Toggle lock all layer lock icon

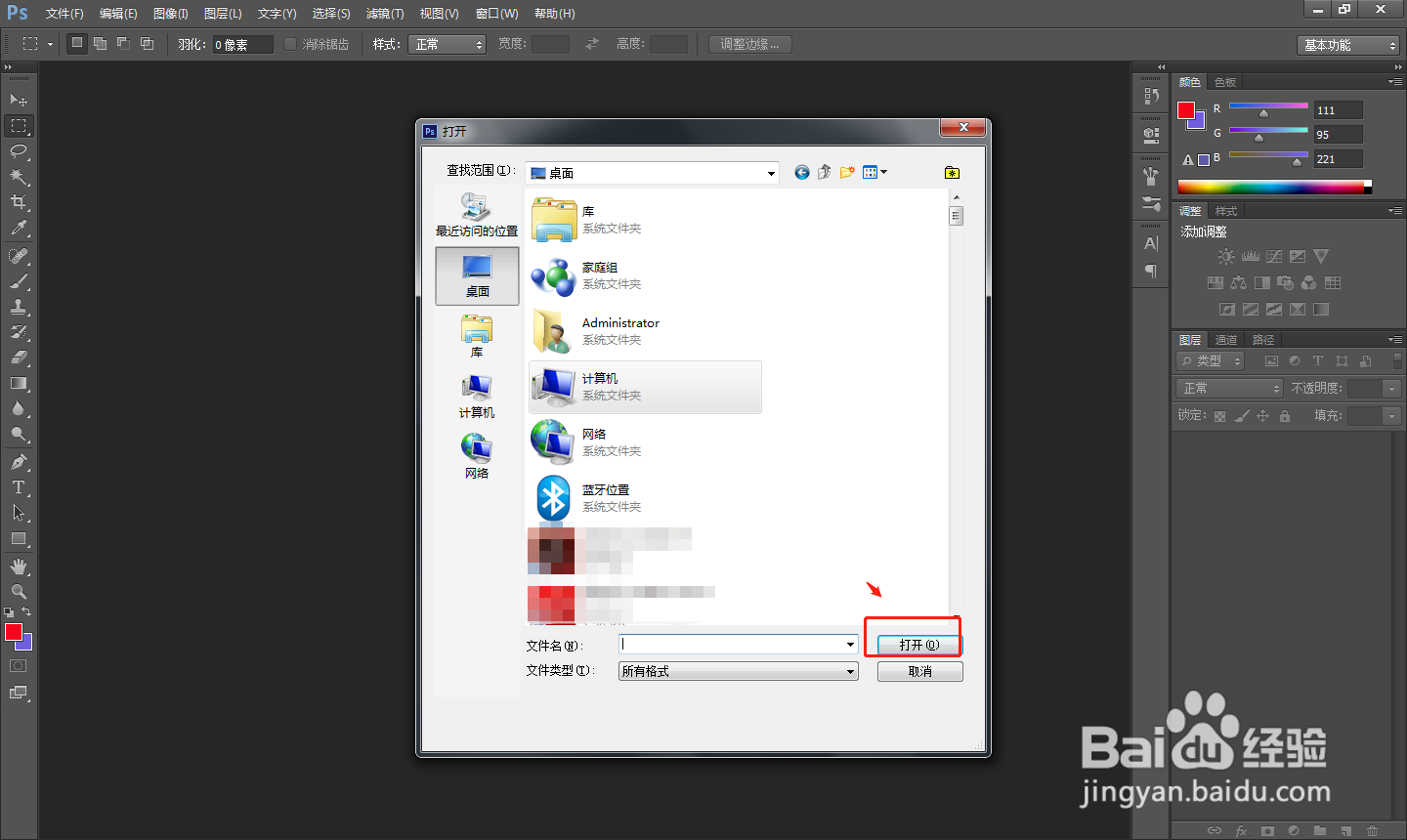tap(1285, 416)
